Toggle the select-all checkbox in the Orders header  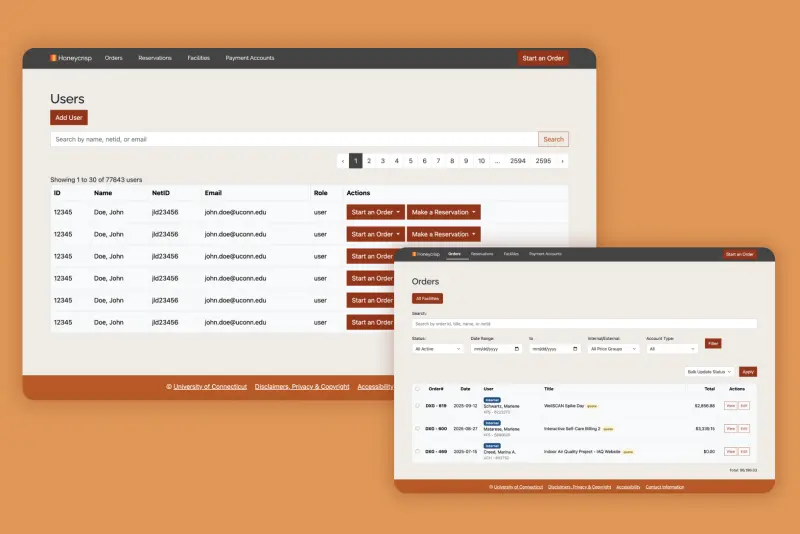pyautogui.click(x=417, y=388)
